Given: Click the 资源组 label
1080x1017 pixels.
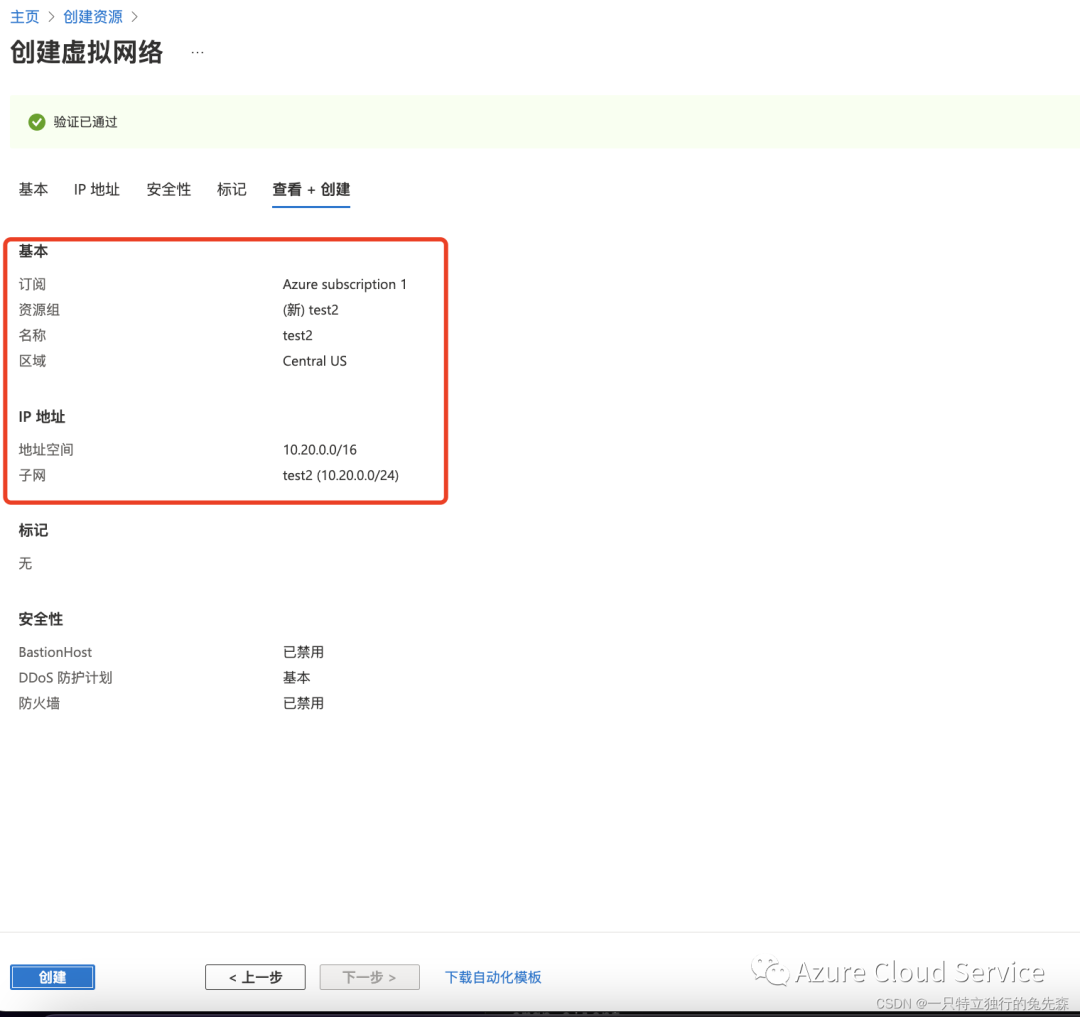Looking at the screenshot, I should click(x=39, y=310).
